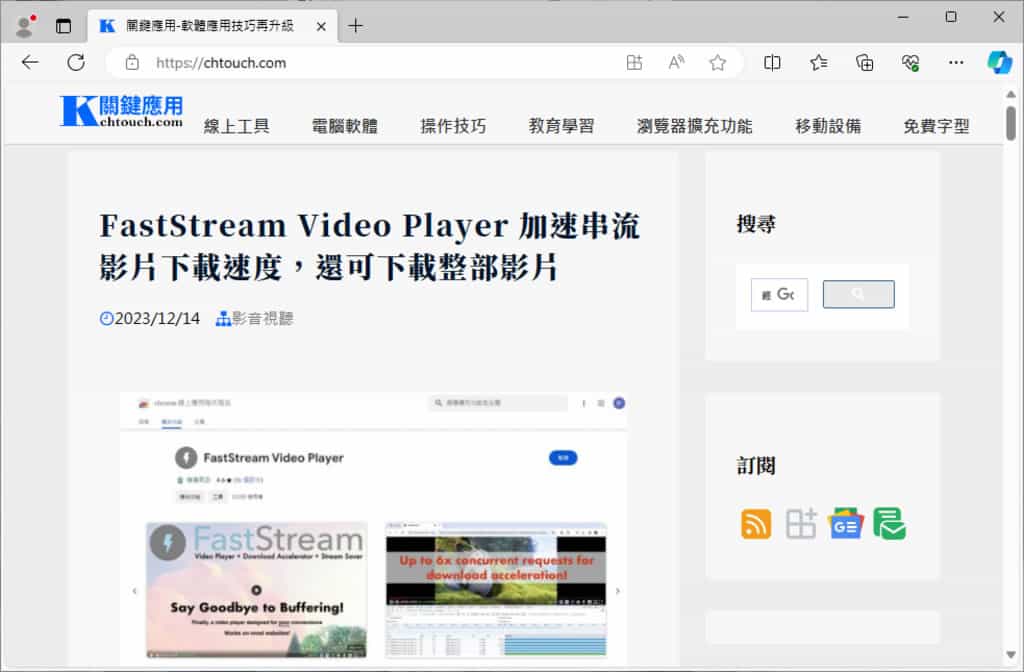The height and width of the screenshot is (672, 1024).
Task: Open the 教育學習 menu
Action: [562, 125]
